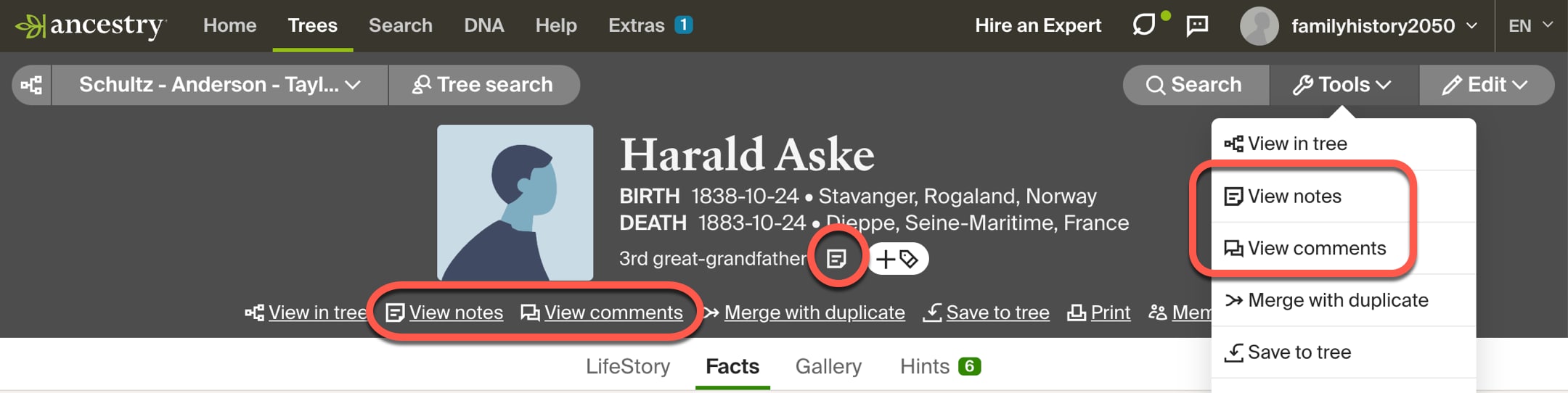
Task: Open the notifications bell icon
Action: click(1145, 25)
